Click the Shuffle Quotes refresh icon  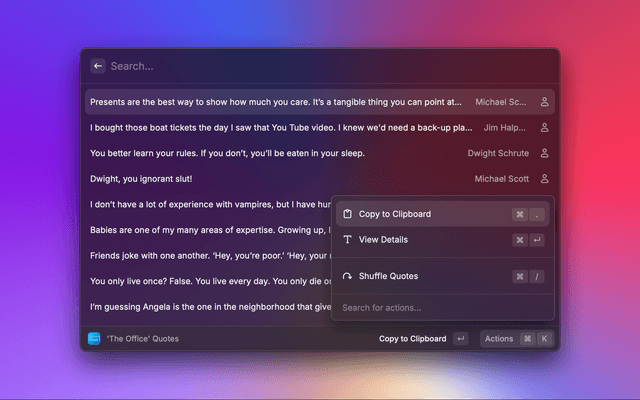(x=348, y=276)
